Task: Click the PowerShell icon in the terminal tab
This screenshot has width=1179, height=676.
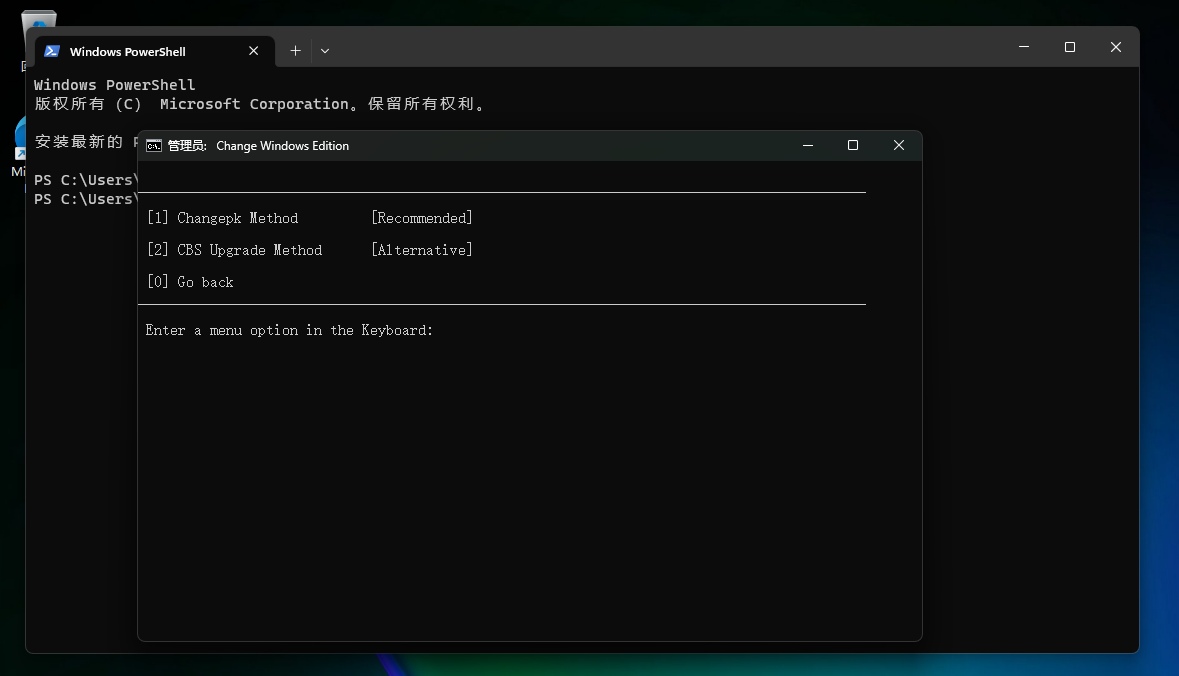Action: [52, 51]
